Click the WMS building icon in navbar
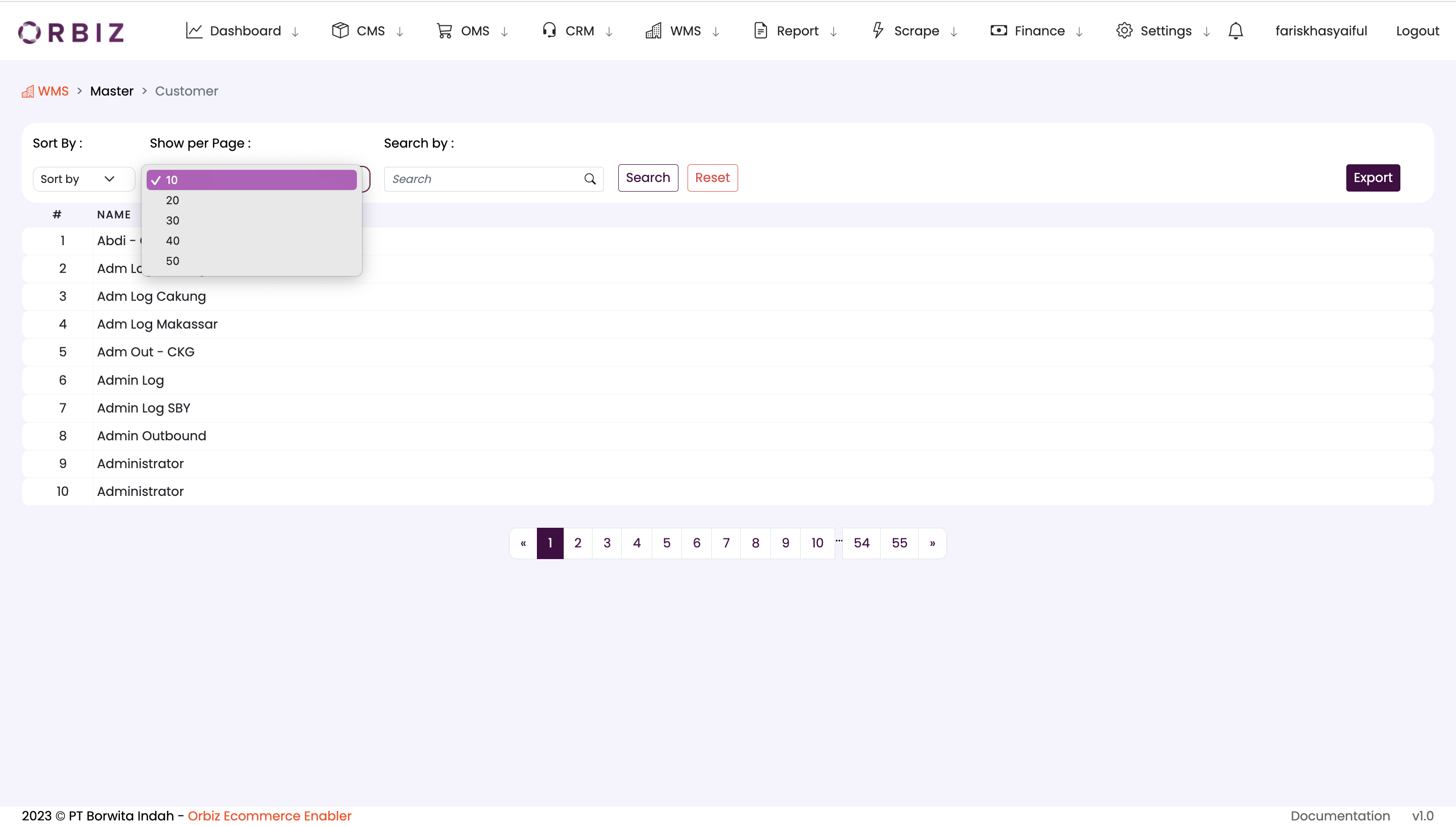Image resolution: width=1456 pixels, height=826 pixels. (x=653, y=31)
